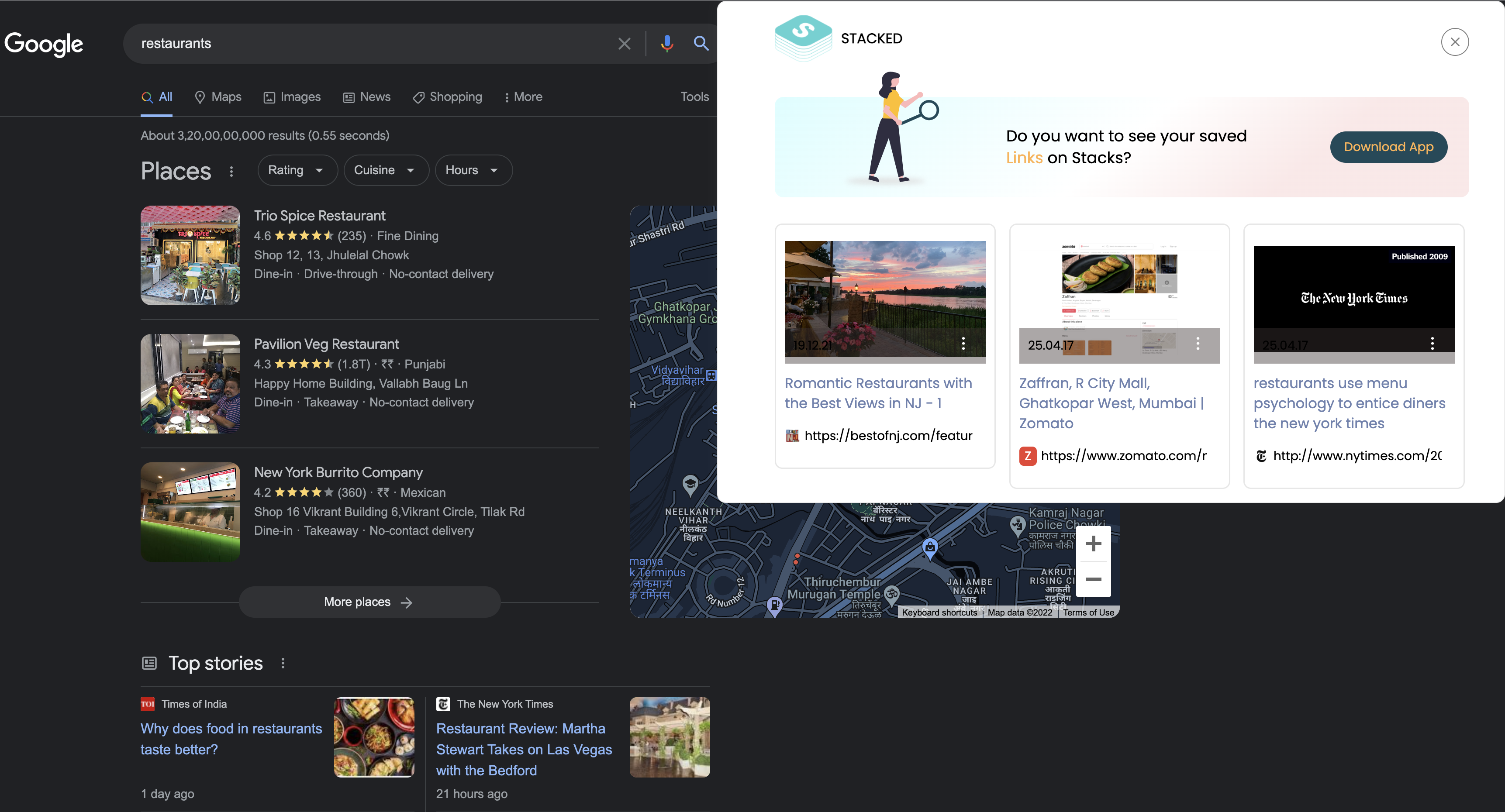Click the Times of India story food image

tap(374, 737)
